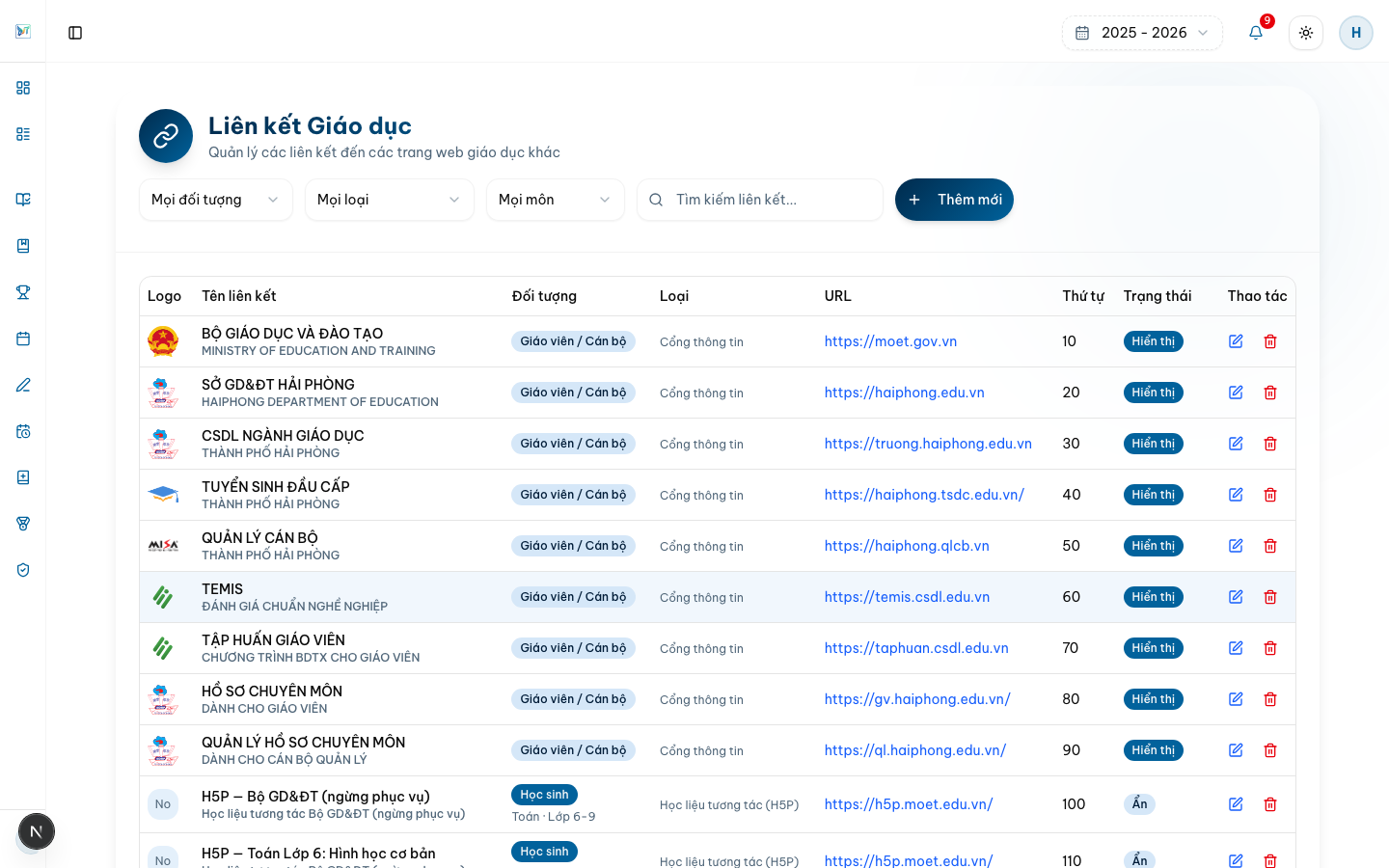Viewport: 1389px width, 868px height.
Task: Open the https://truong.haiphong.edu.vn link
Action: [928, 444]
